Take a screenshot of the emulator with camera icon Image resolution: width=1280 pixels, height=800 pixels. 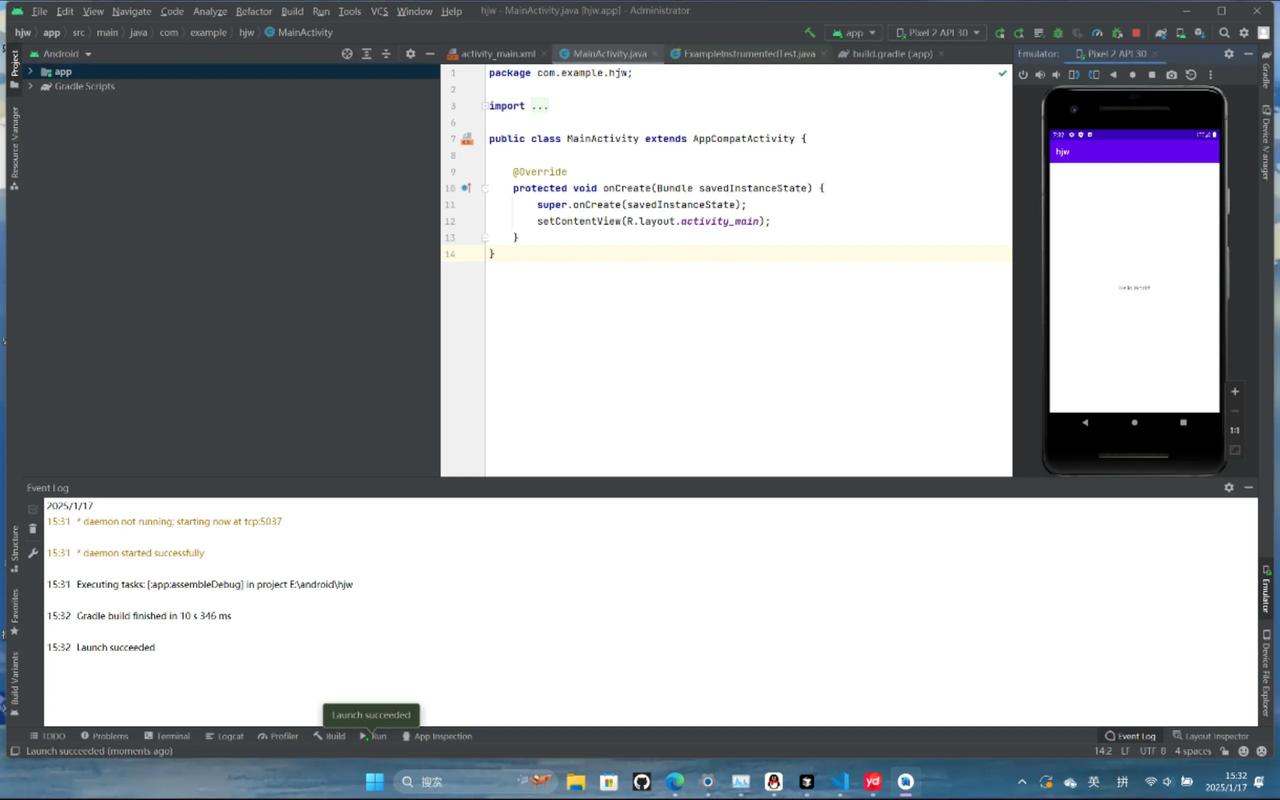[x=1171, y=74]
